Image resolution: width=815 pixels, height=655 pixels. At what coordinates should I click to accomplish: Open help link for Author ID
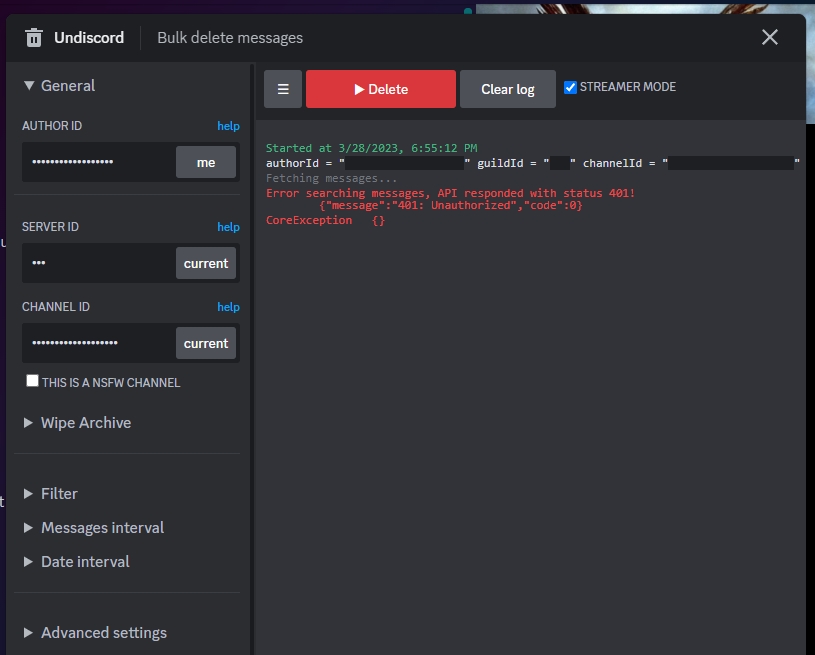point(228,126)
